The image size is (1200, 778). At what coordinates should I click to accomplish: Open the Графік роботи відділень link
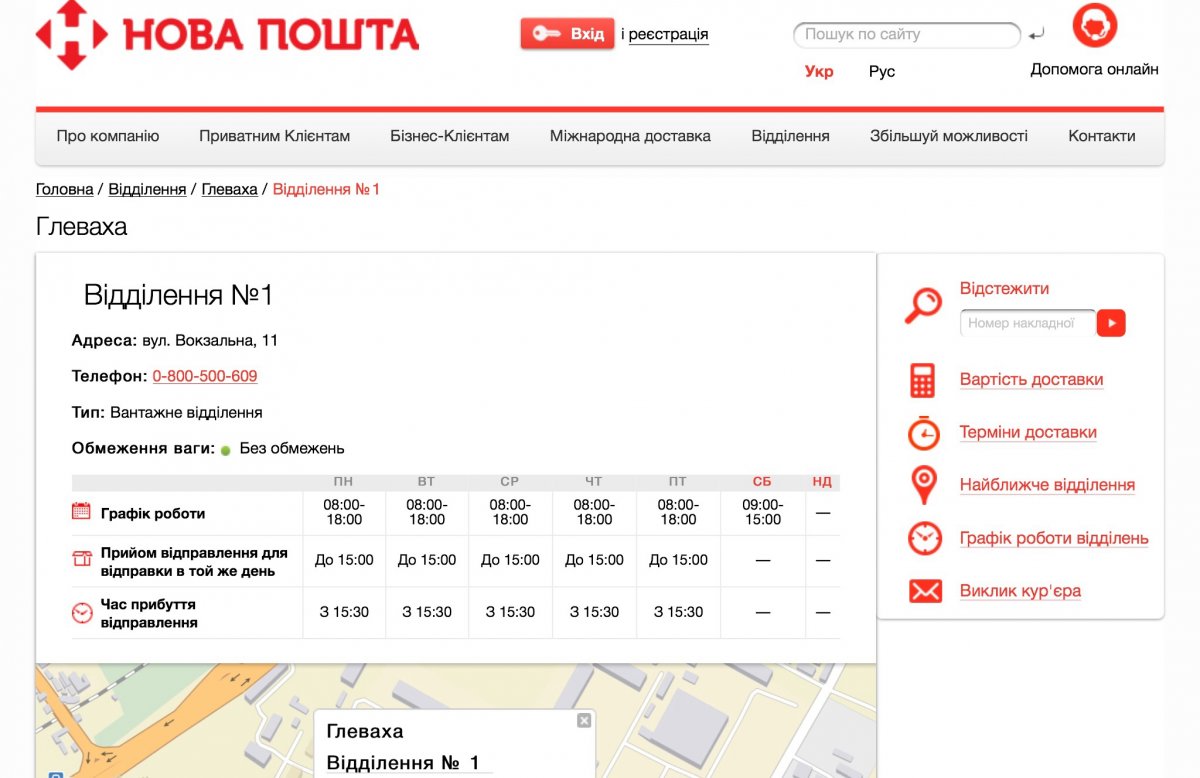pyautogui.click(x=1054, y=538)
